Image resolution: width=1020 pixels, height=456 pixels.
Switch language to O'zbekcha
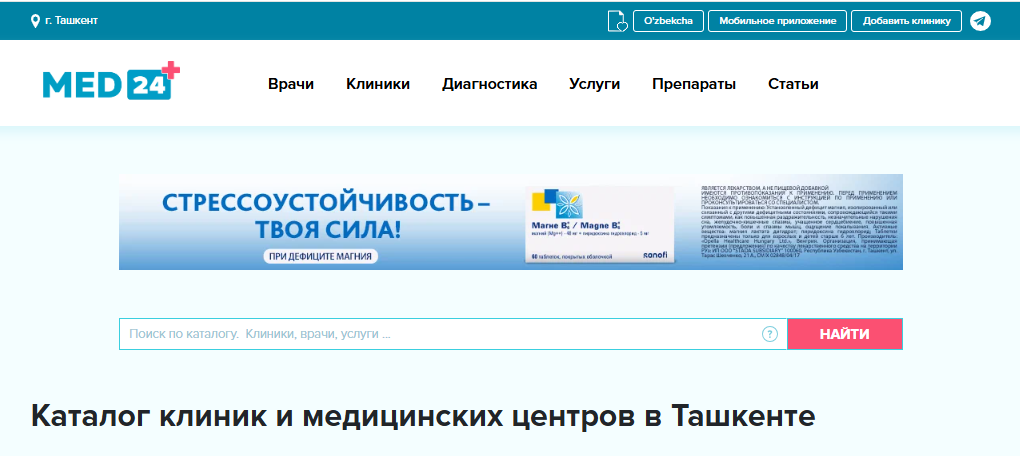point(668,21)
